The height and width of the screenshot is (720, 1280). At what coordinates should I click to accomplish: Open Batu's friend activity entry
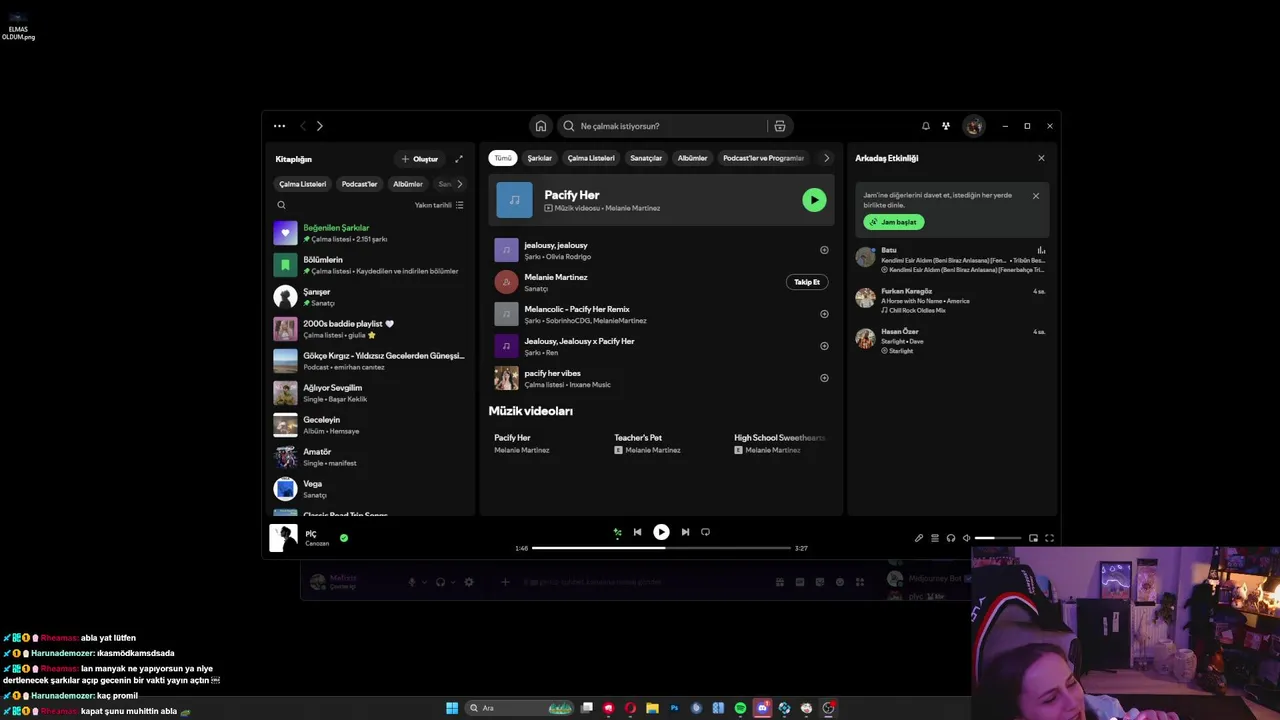click(951, 260)
